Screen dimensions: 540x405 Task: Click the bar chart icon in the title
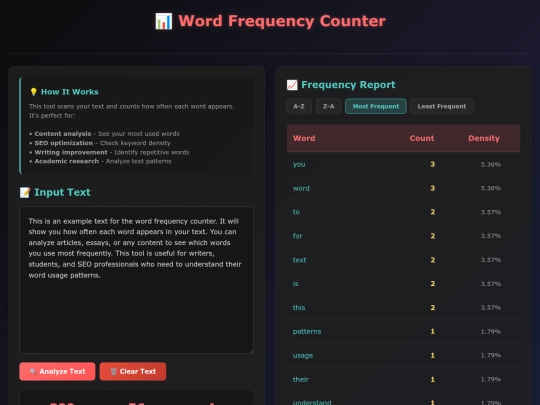click(x=164, y=21)
